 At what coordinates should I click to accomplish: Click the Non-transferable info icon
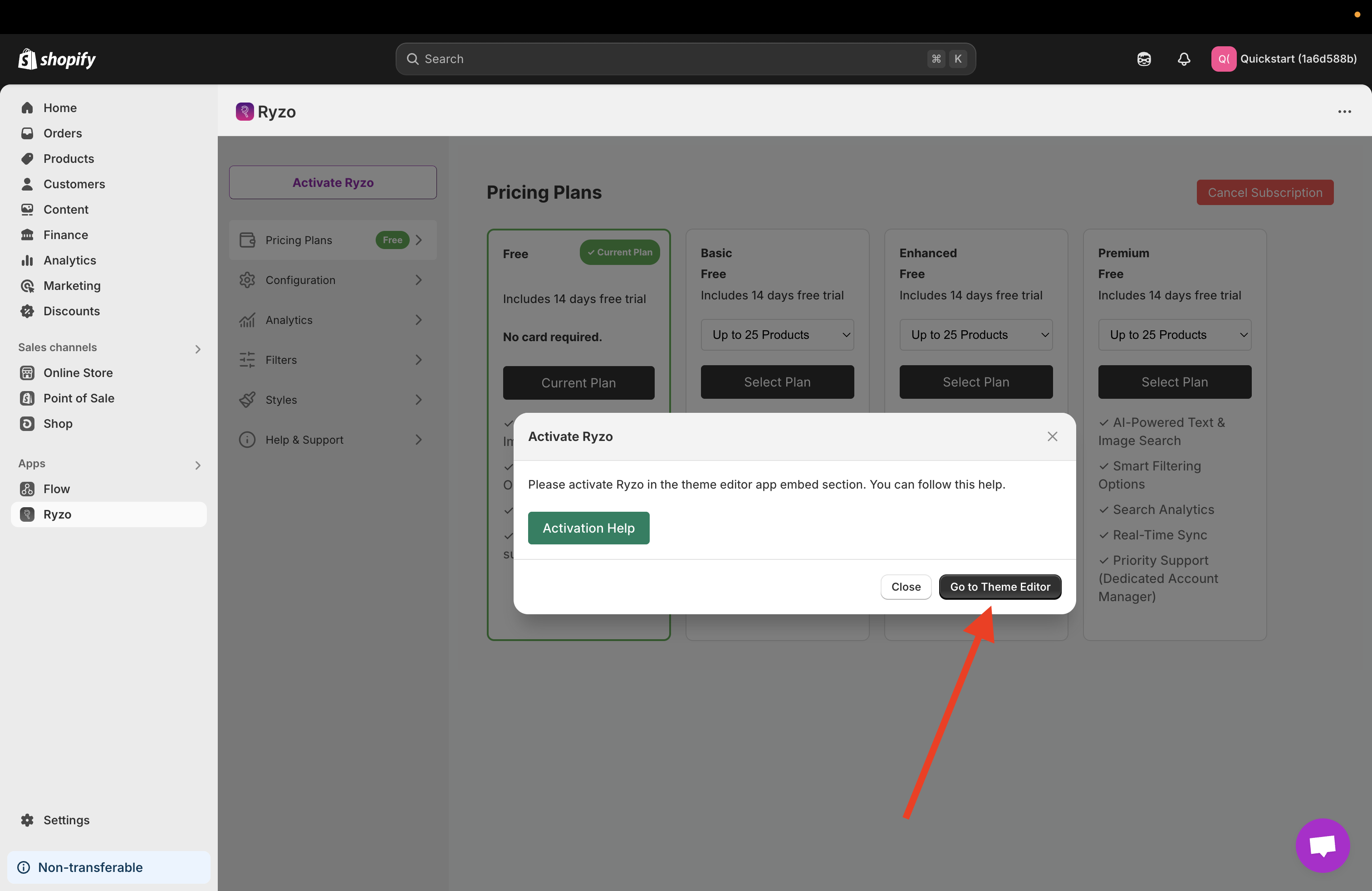24,867
